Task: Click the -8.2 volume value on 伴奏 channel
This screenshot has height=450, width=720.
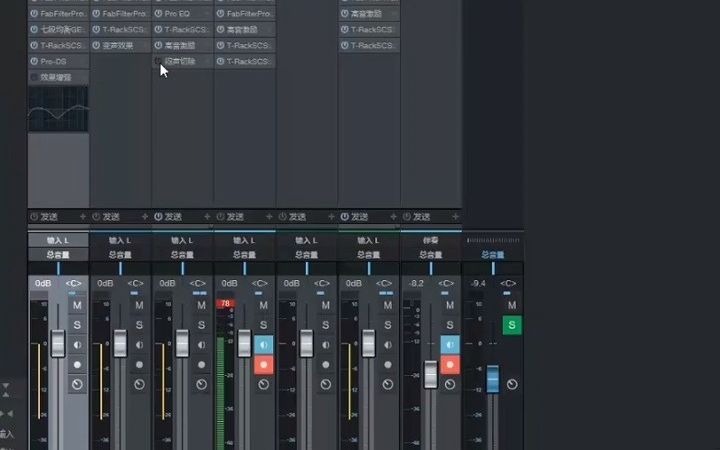Action: [416, 283]
